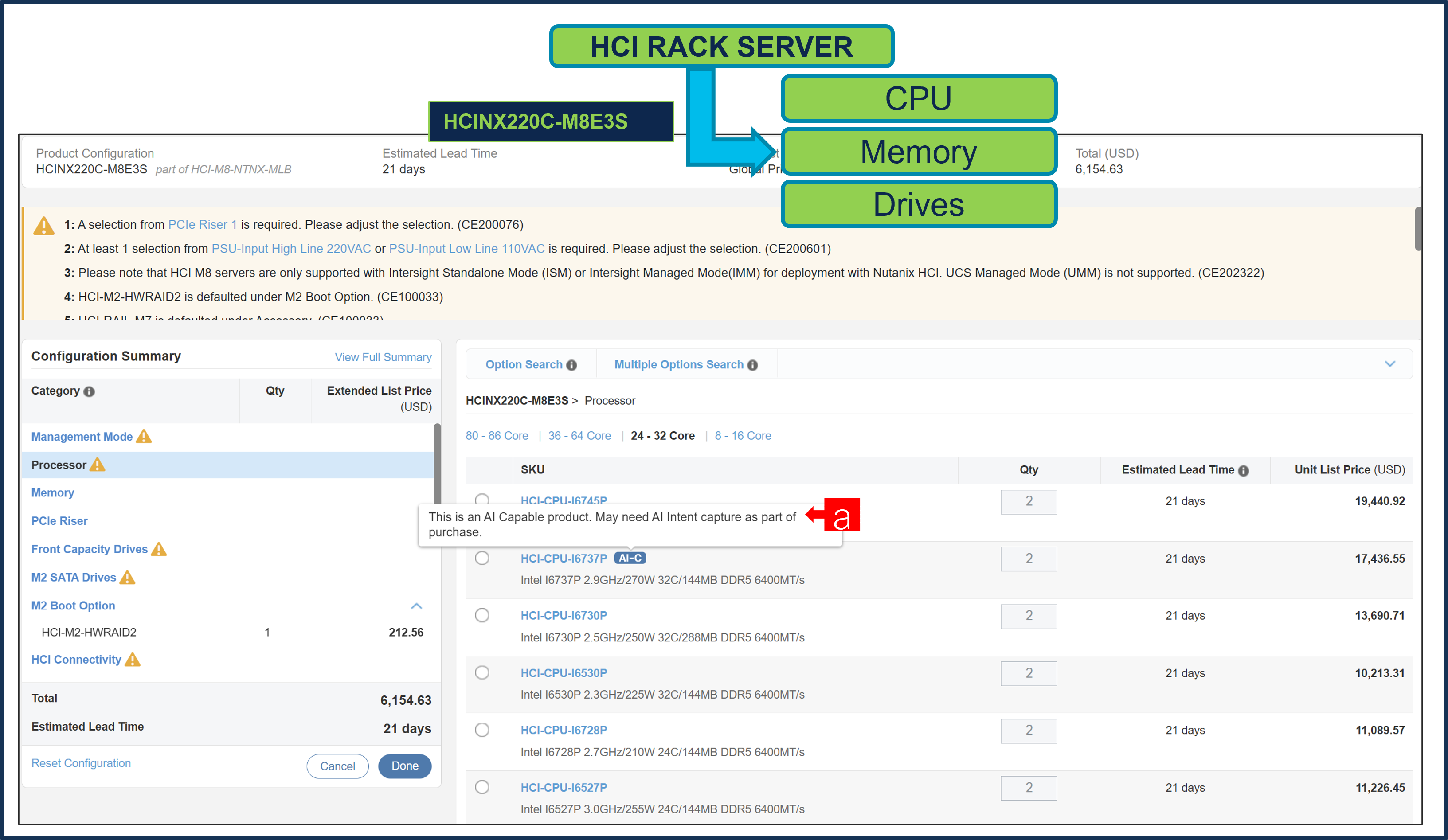Viewport: 1448px width, 840px height.
Task: Open the PCIe Riser 1 link in the warning
Action: point(202,225)
